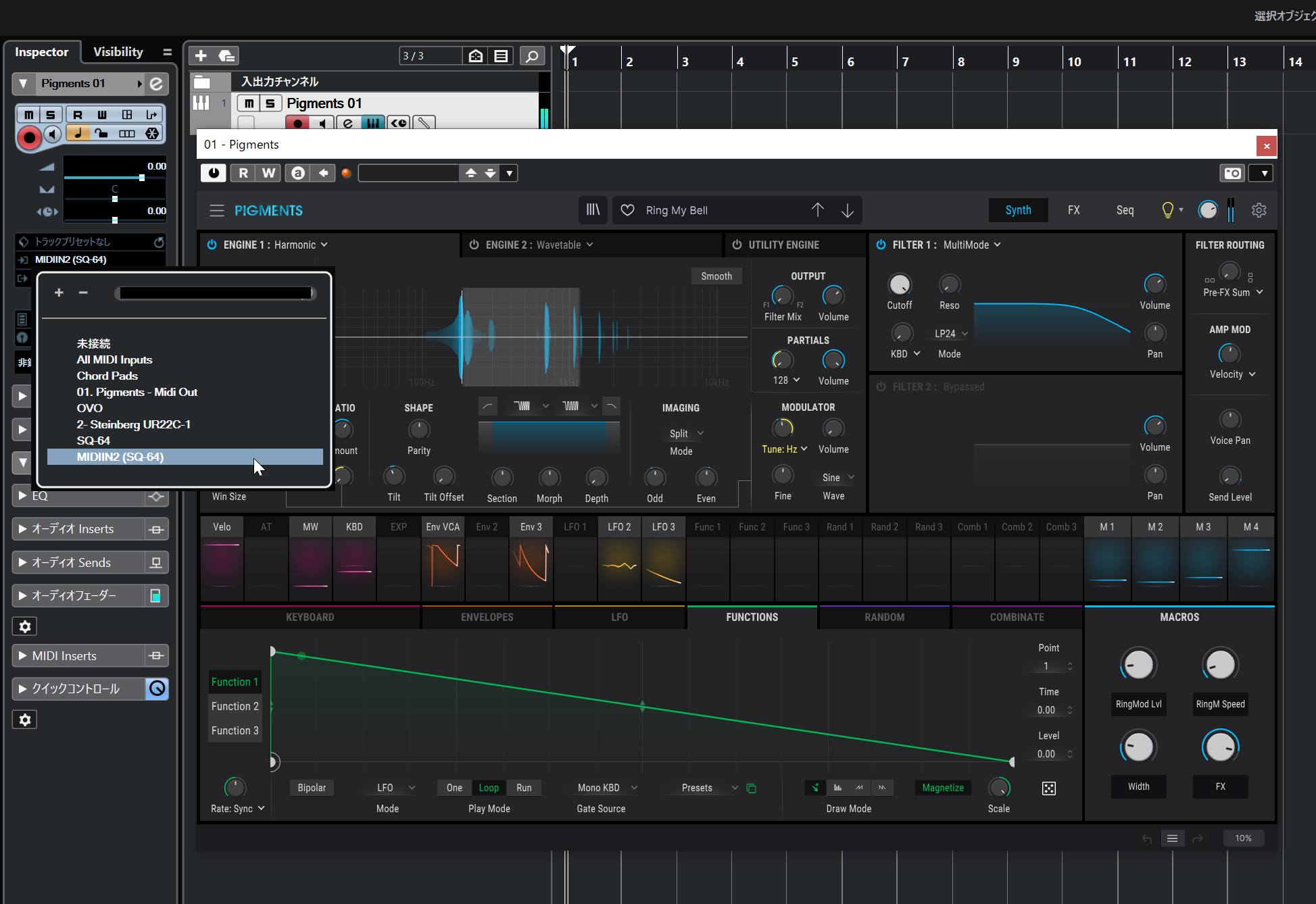Click the reload track preset icon
Image resolution: width=1316 pixels, height=904 pixels.
[x=159, y=242]
